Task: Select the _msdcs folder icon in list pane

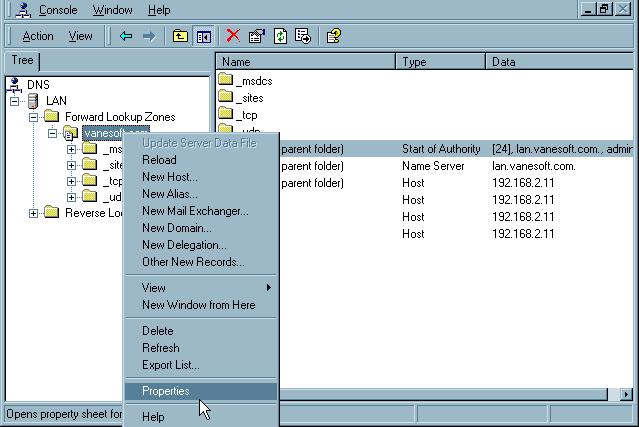Action: (x=225, y=79)
